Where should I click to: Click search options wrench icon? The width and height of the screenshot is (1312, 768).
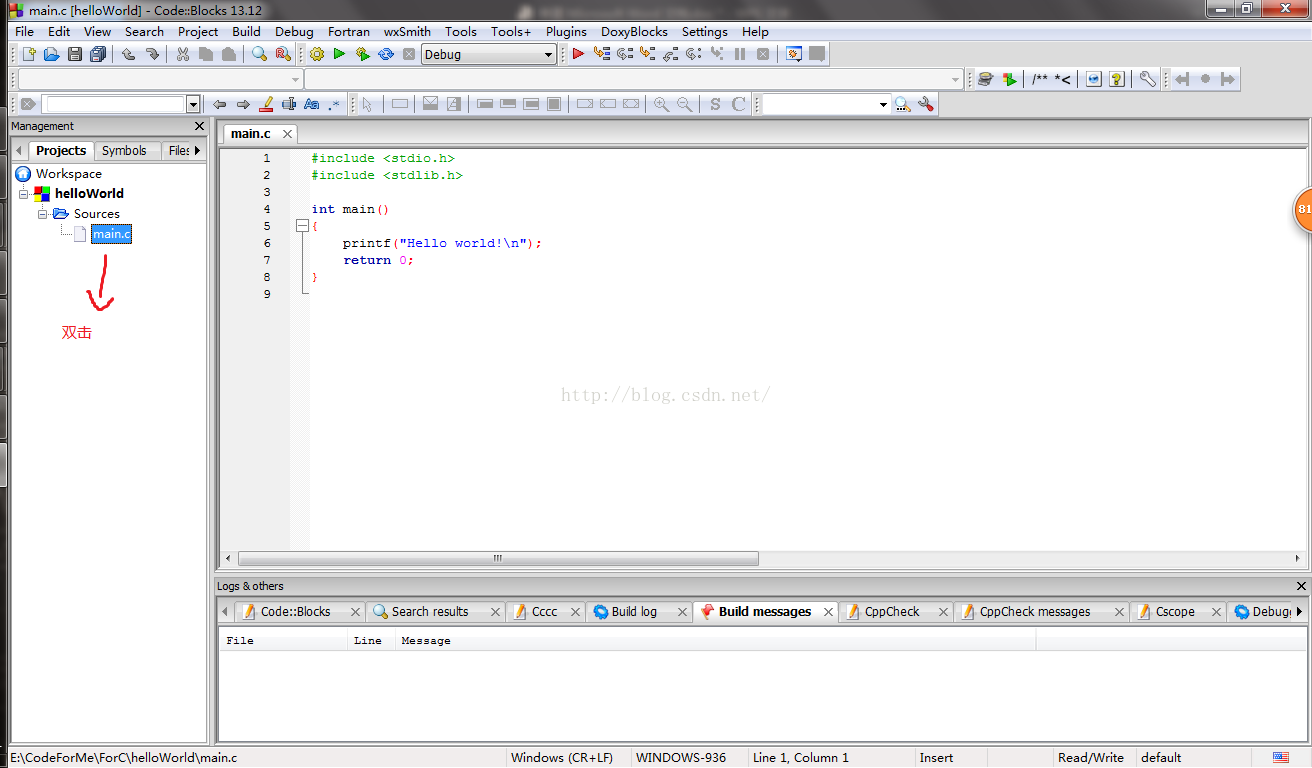(926, 104)
